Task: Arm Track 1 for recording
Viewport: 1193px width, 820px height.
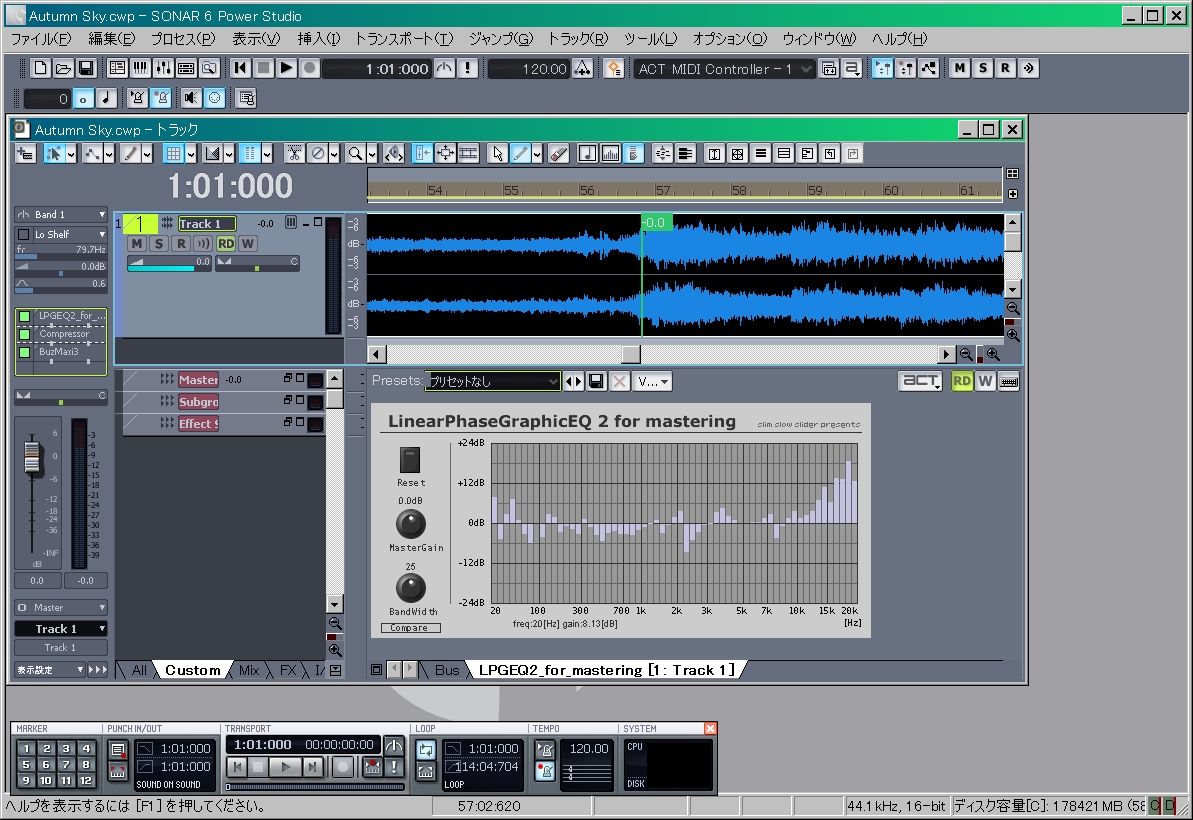Action: coord(180,243)
